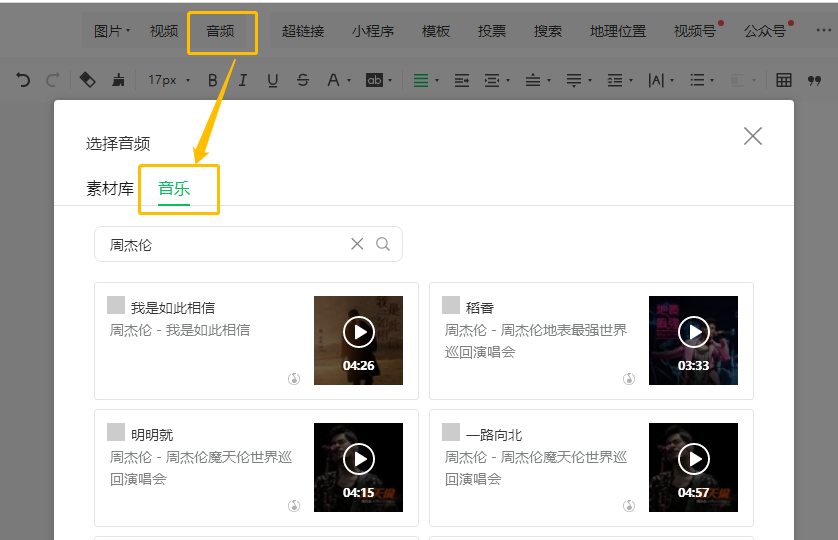
Task: Toggle italic formatting
Action: click(243, 80)
